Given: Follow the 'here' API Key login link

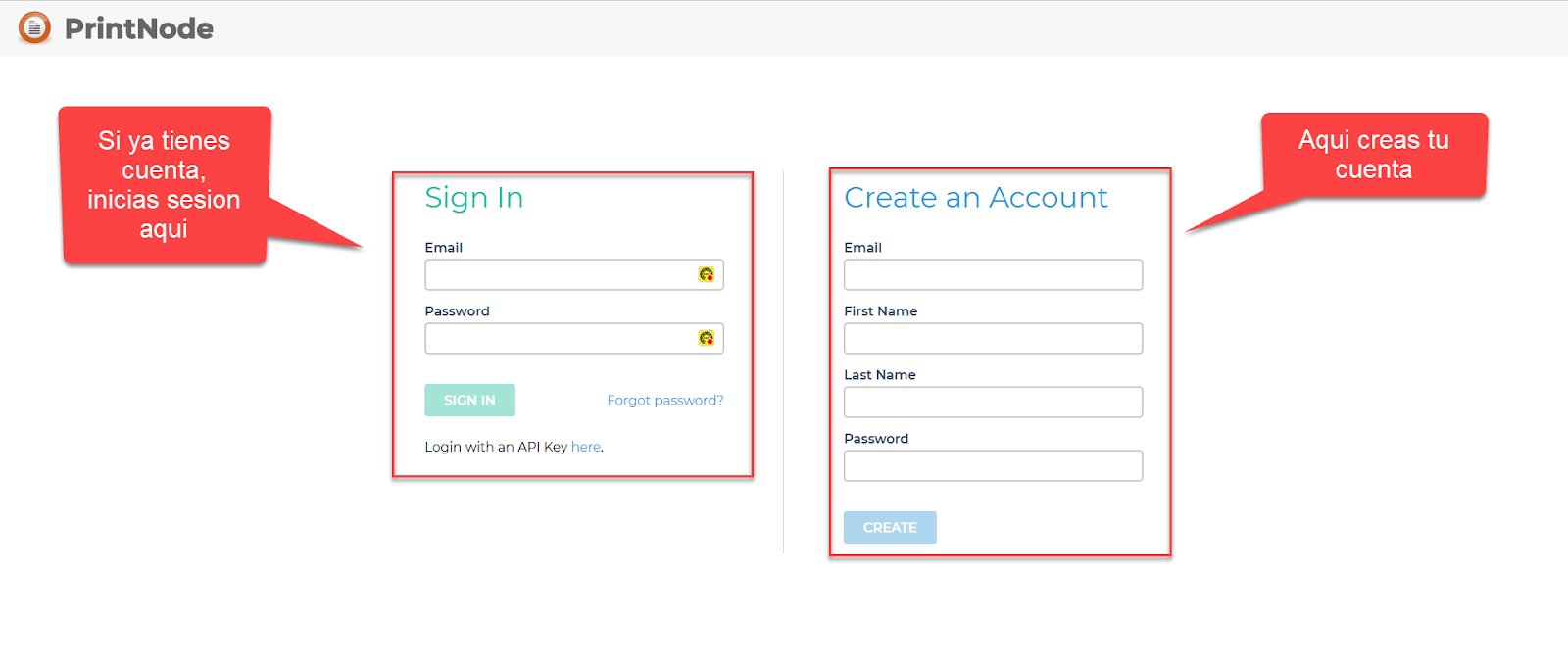Looking at the screenshot, I should click(x=585, y=447).
